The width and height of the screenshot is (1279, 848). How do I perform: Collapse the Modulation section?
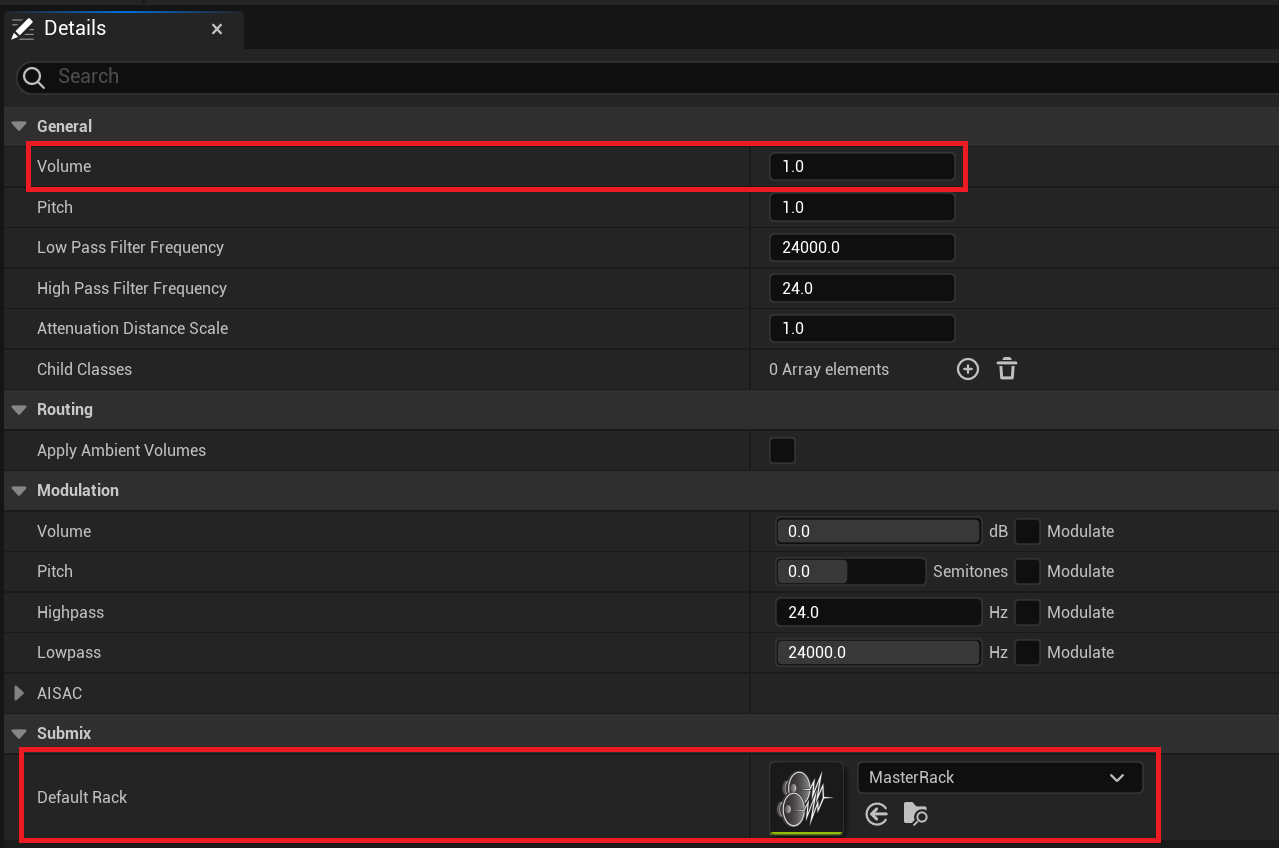[19, 490]
